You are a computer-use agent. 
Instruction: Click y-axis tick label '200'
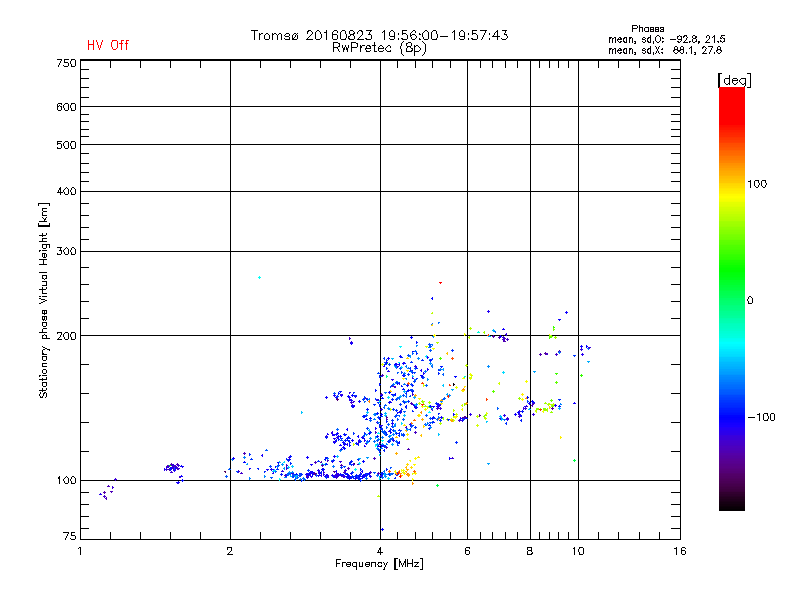[x=66, y=336]
